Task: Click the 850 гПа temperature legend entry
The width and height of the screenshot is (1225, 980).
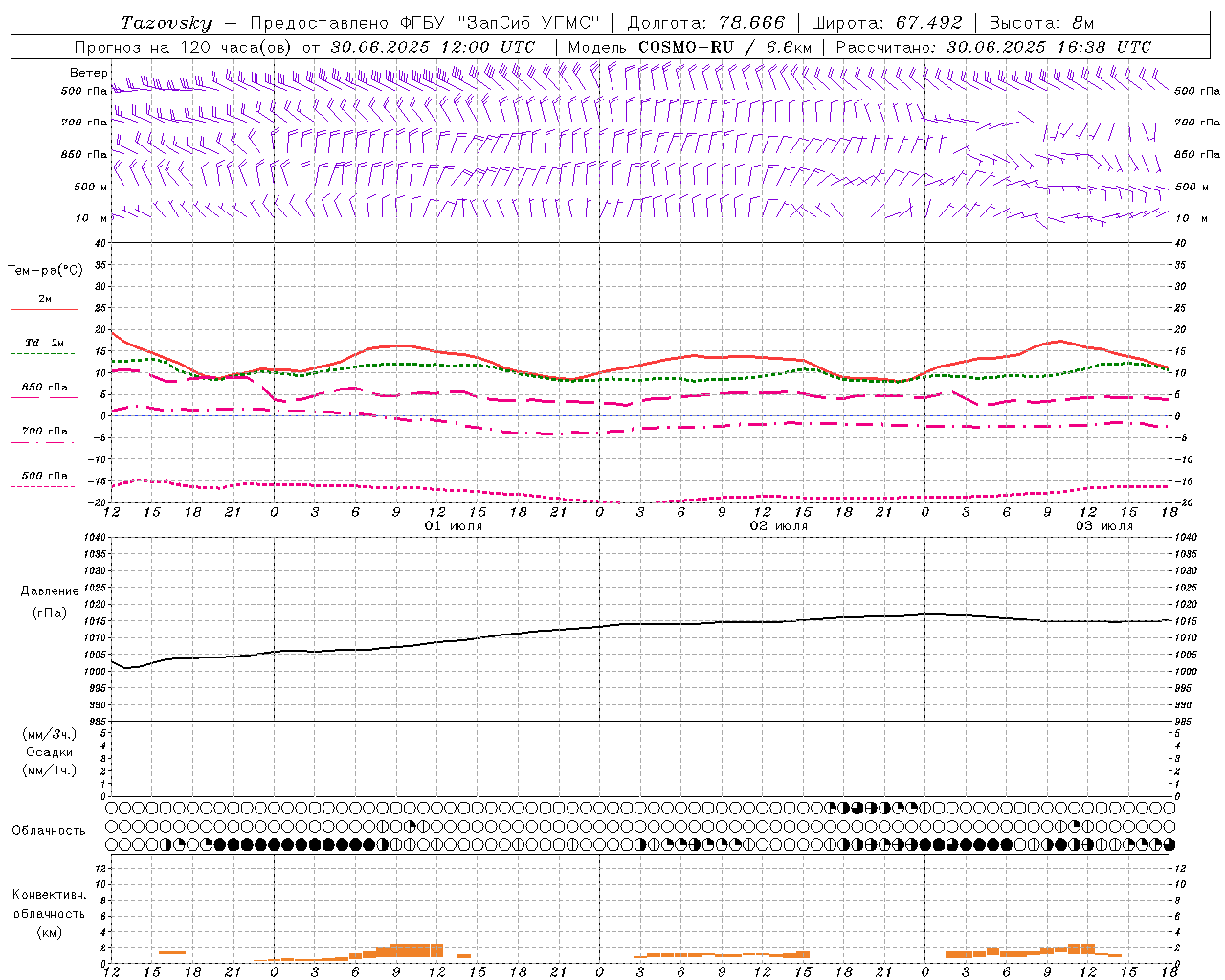Action: point(45,387)
